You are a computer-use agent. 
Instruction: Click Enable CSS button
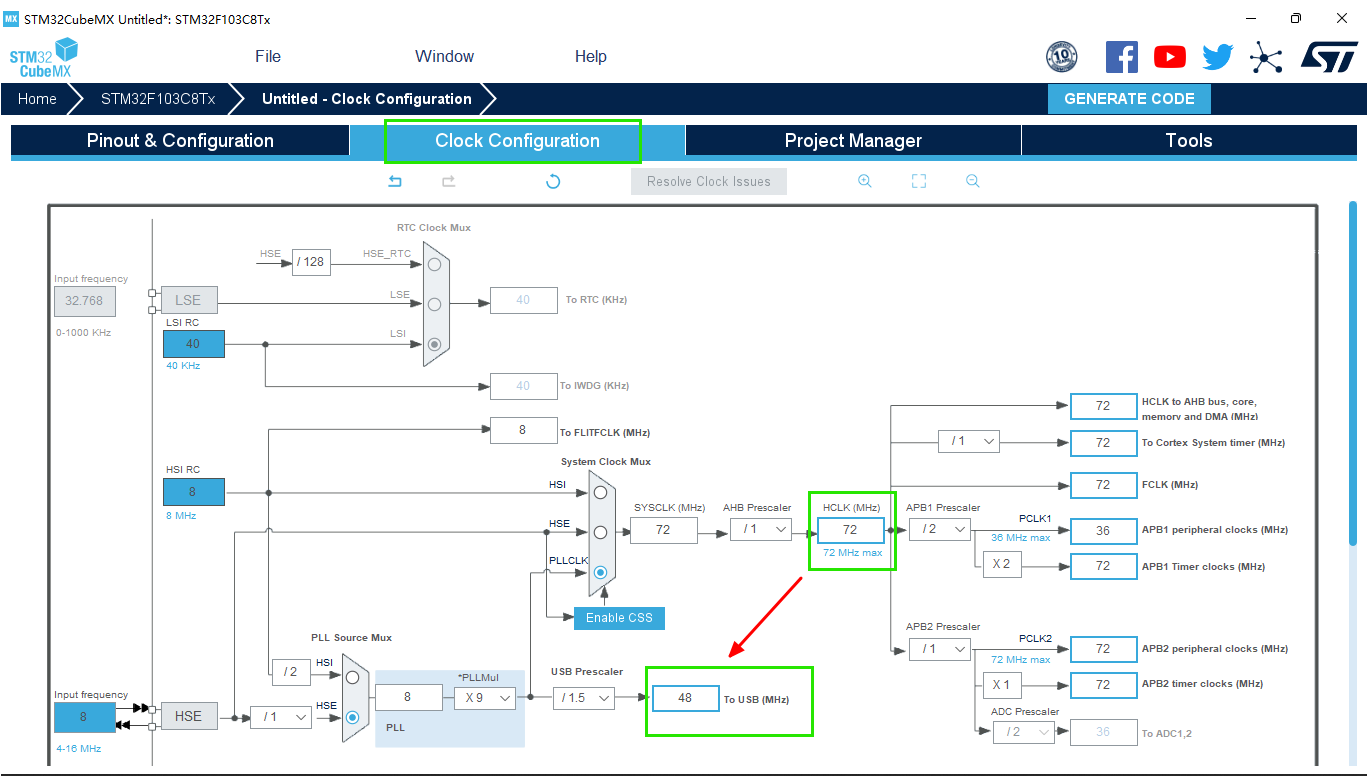619,618
